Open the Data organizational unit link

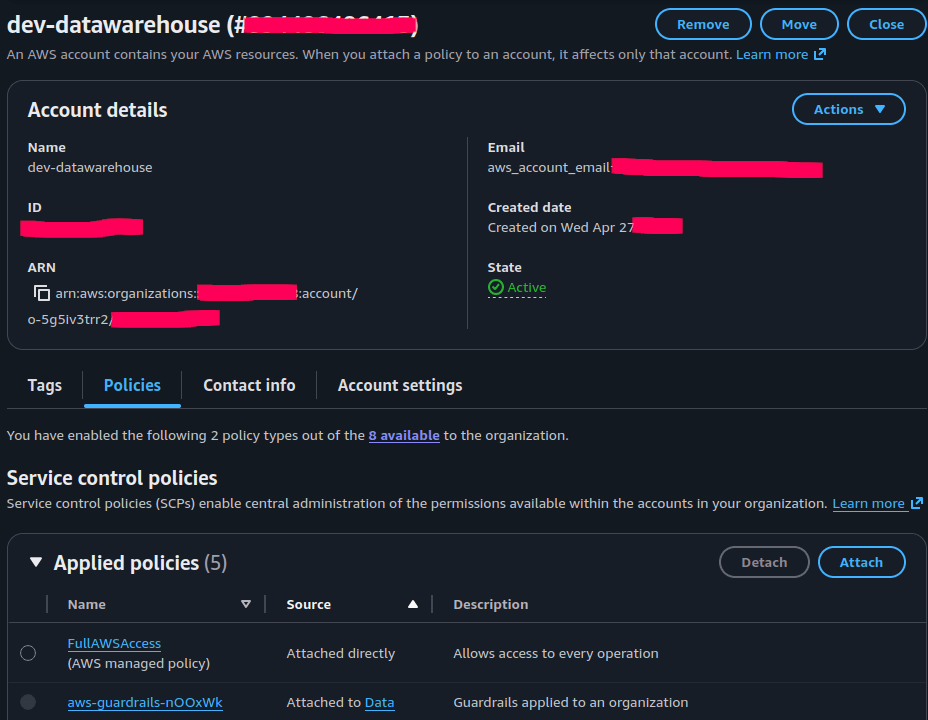379,702
